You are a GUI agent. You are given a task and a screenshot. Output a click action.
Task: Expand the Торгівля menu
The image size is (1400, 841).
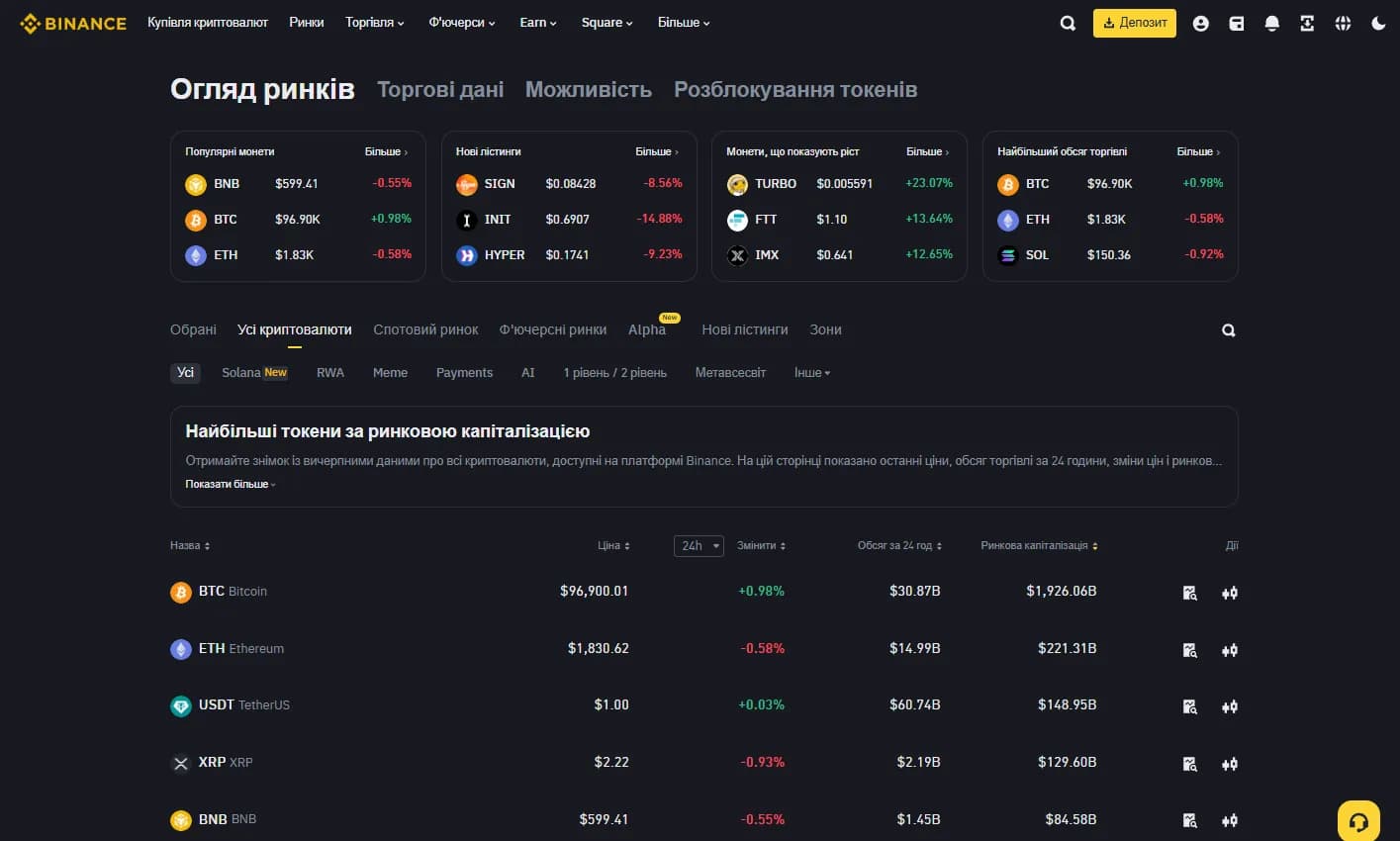click(x=375, y=23)
